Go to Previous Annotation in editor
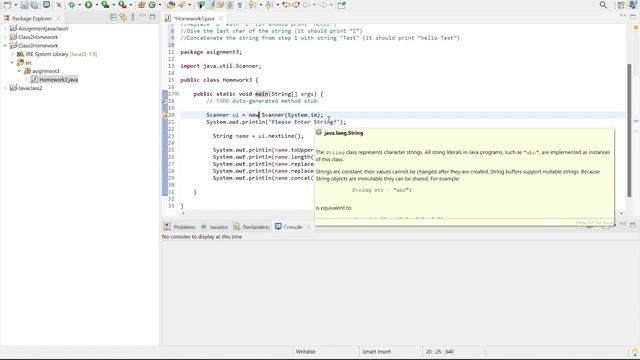 (x=269, y=5)
